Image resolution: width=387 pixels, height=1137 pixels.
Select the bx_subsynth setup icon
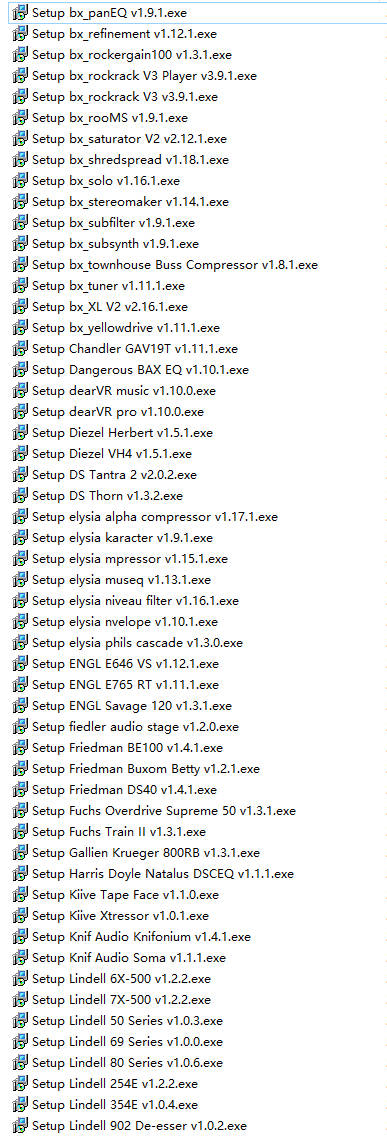(20, 244)
